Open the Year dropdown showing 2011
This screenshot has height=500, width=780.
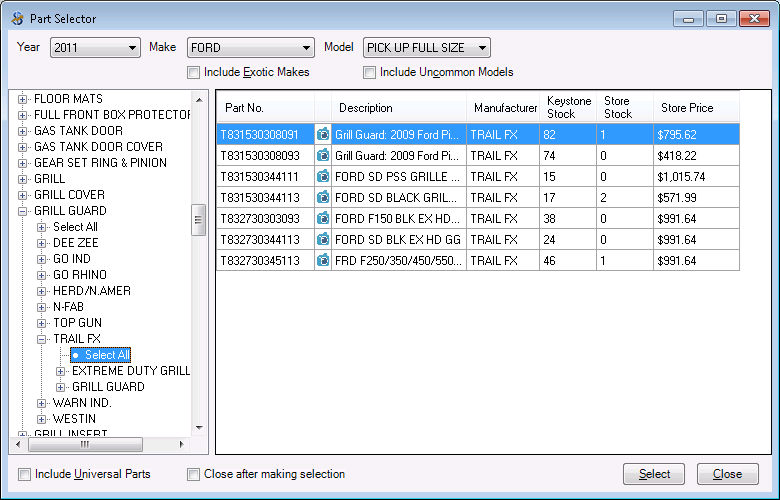click(x=95, y=48)
